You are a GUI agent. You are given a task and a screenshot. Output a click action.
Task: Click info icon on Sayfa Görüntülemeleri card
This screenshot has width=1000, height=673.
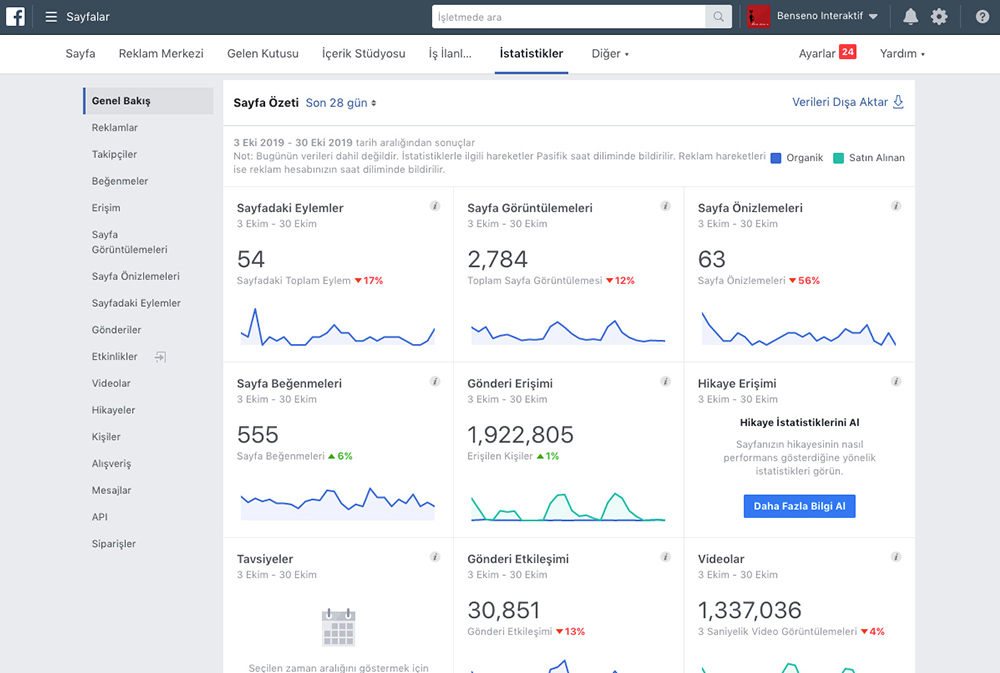coord(665,205)
